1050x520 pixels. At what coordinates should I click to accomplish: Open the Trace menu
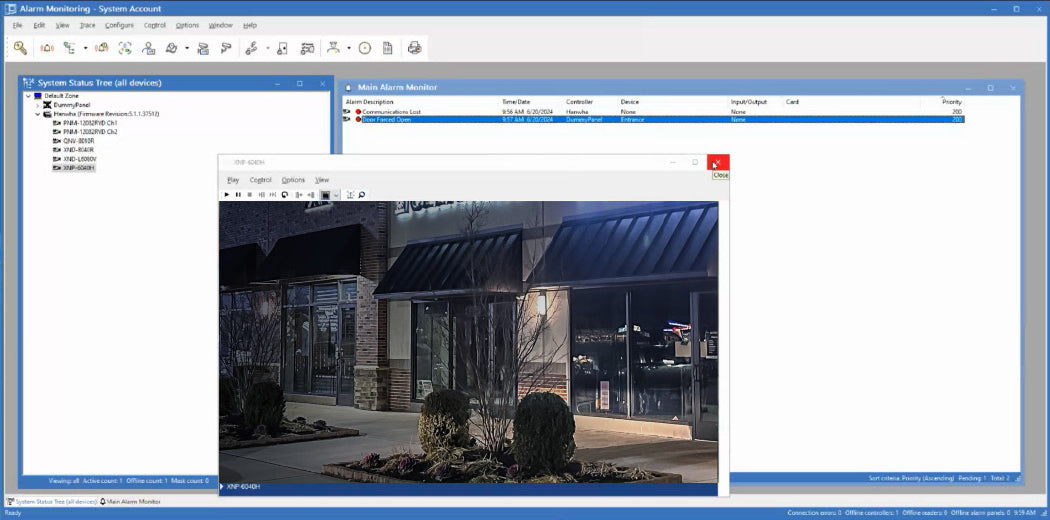click(88, 25)
